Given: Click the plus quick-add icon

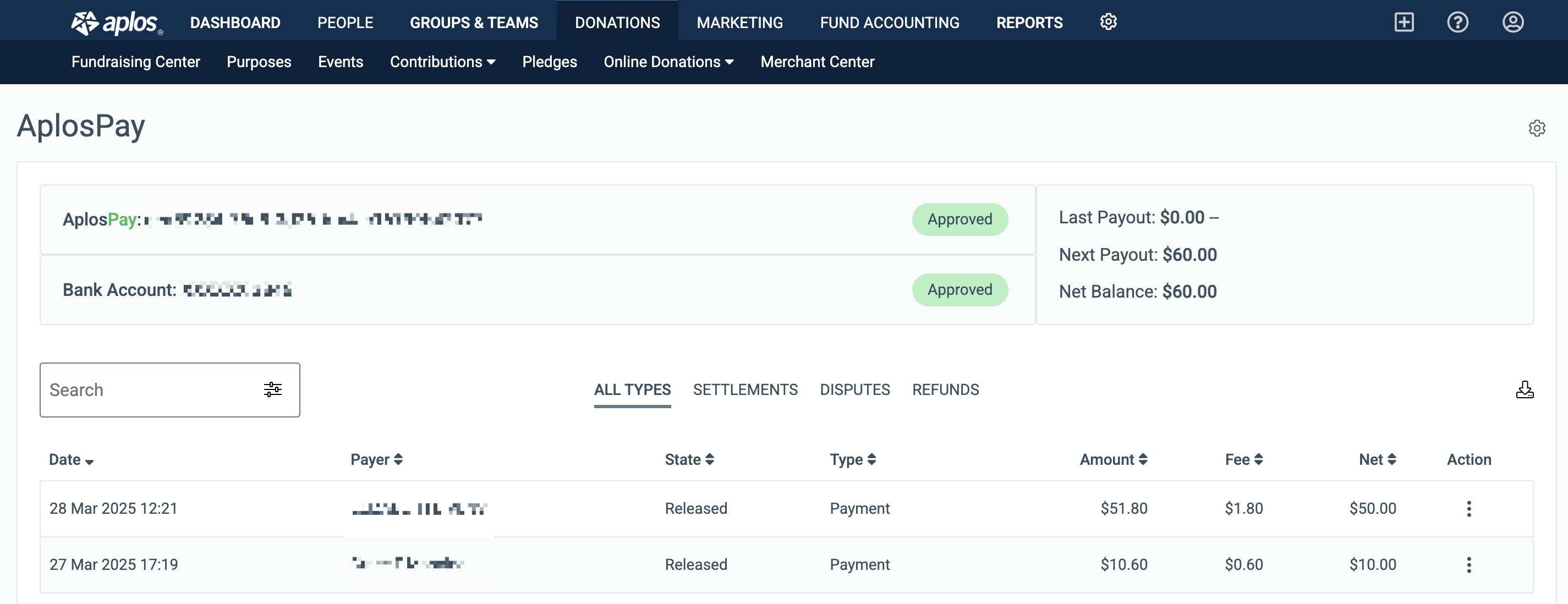Looking at the screenshot, I should click(1403, 23).
